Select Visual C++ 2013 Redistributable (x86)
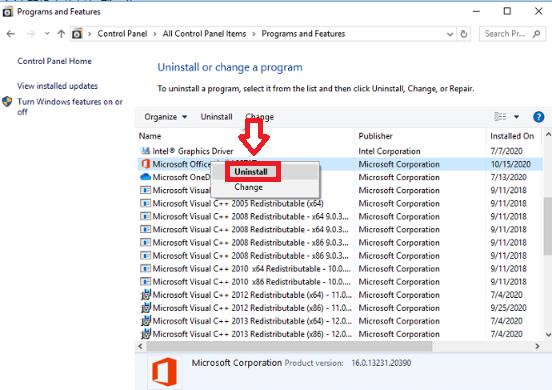Viewport: 552px width, 390px height. pyautogui.click(x=340, y=334)
